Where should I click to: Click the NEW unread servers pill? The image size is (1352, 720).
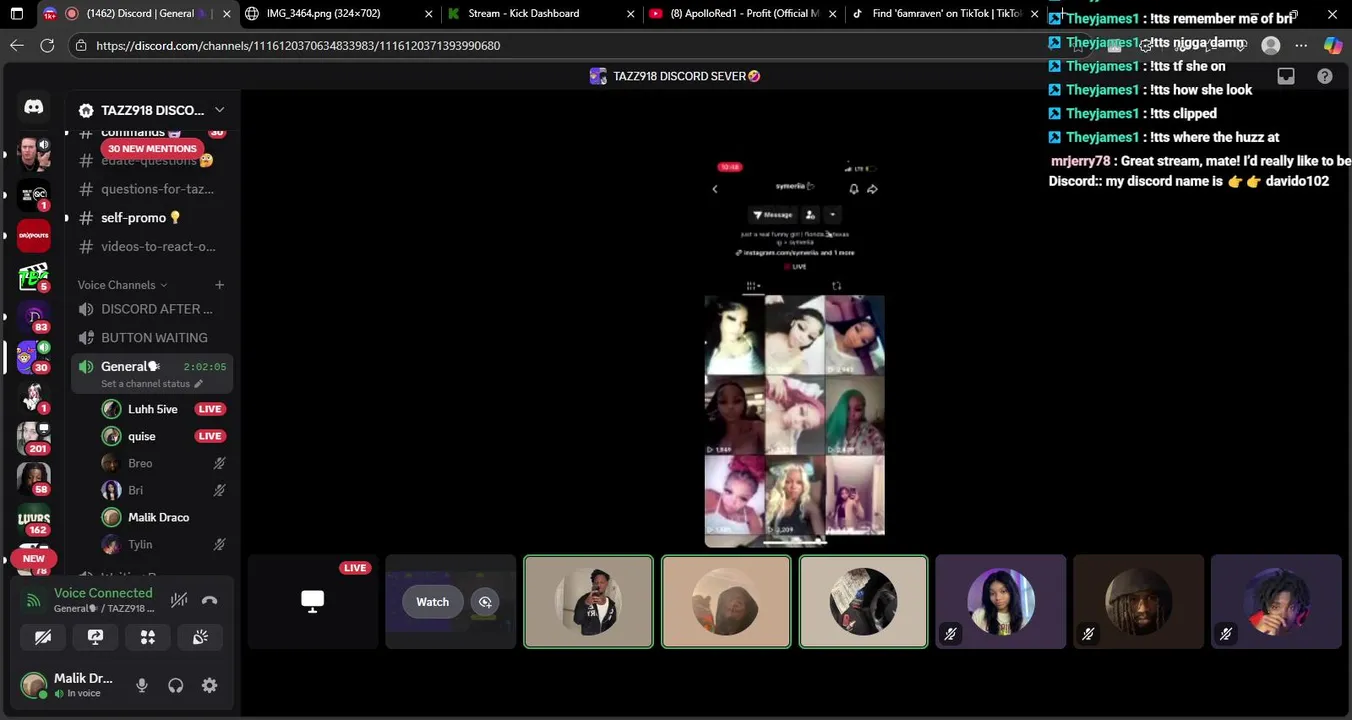point(34,559)
